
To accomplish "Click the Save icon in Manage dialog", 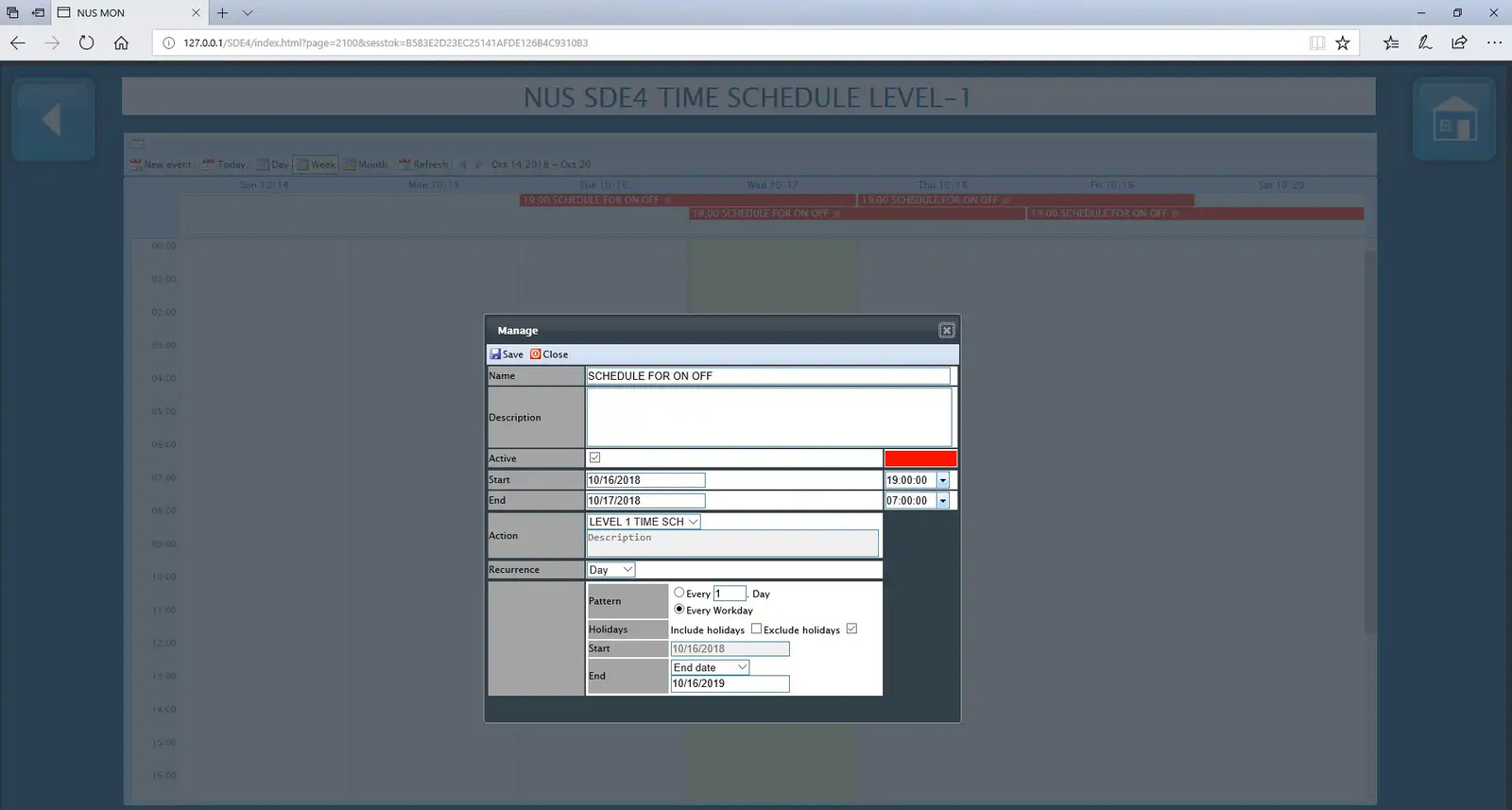I will [496, 354].
